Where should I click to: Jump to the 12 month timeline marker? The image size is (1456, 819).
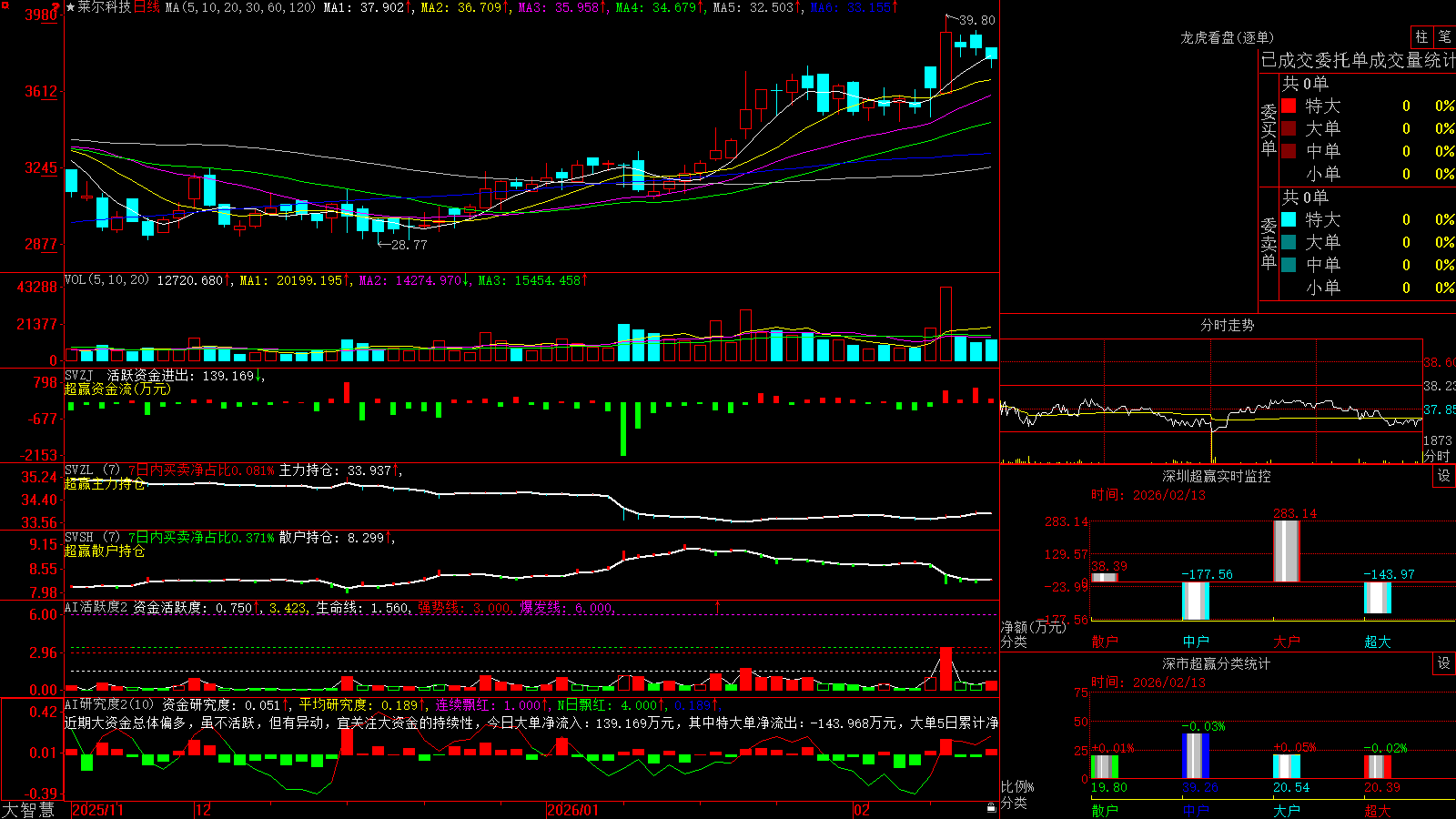[204, 810]
